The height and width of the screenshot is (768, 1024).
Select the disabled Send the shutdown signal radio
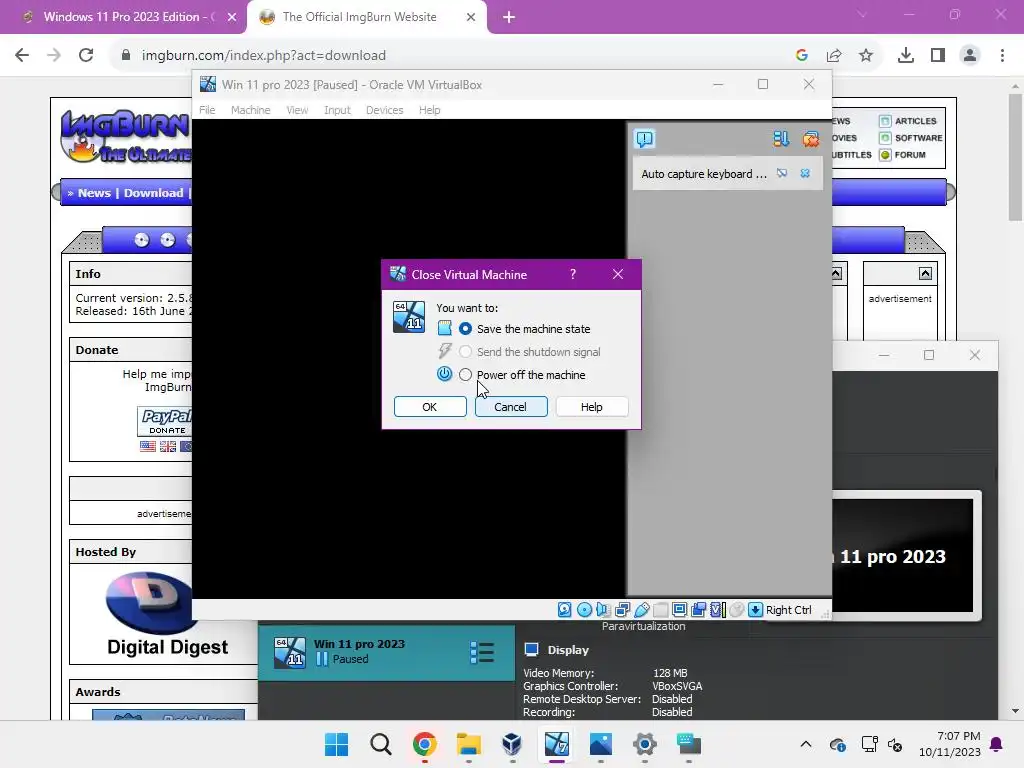point(465,352)
